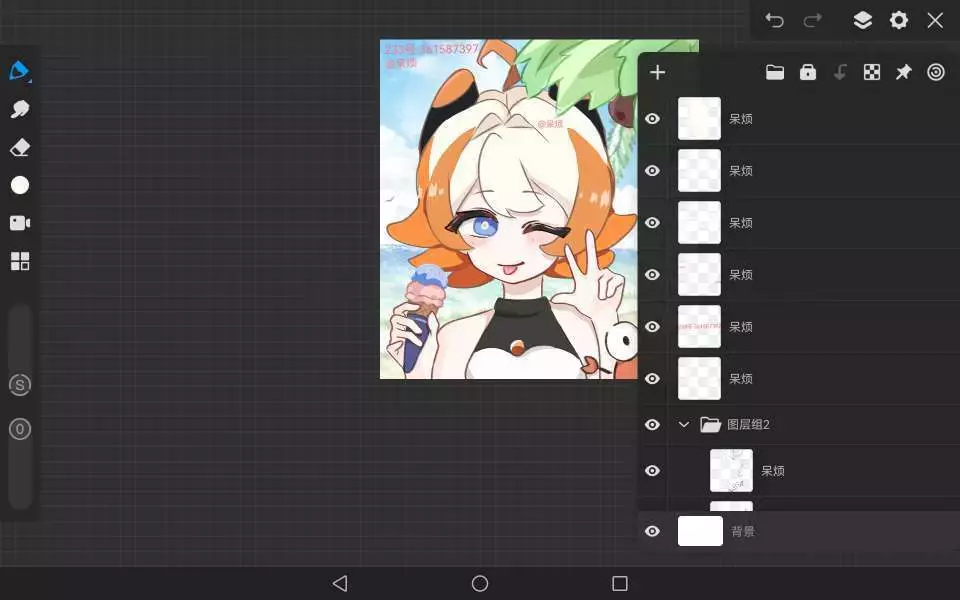Adjust the slider above the S button
The width and height of the screenshot is (960, 600).
click(20, 337)
